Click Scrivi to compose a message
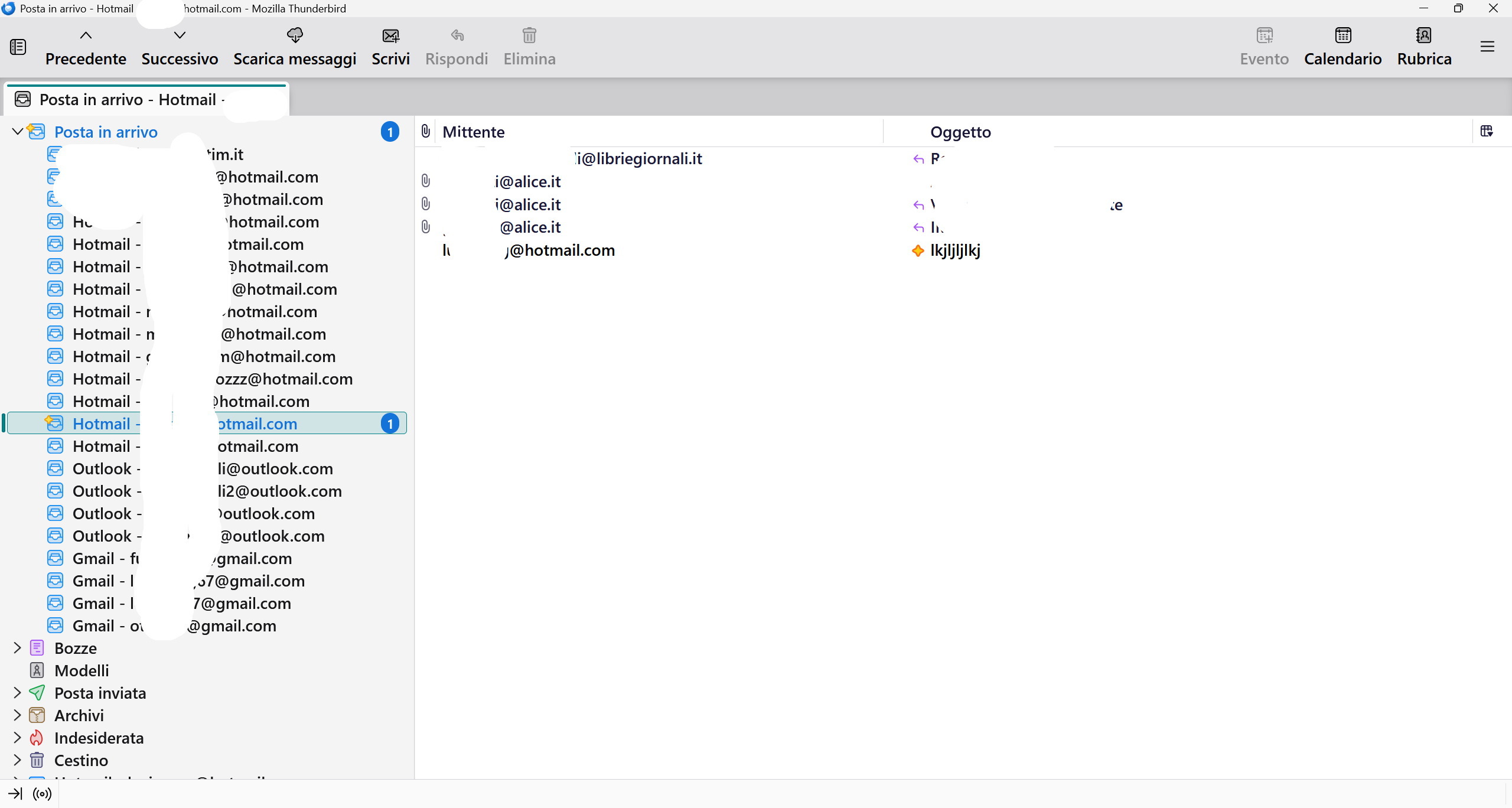Viewport: 1512px width, 808px height. 390,47
